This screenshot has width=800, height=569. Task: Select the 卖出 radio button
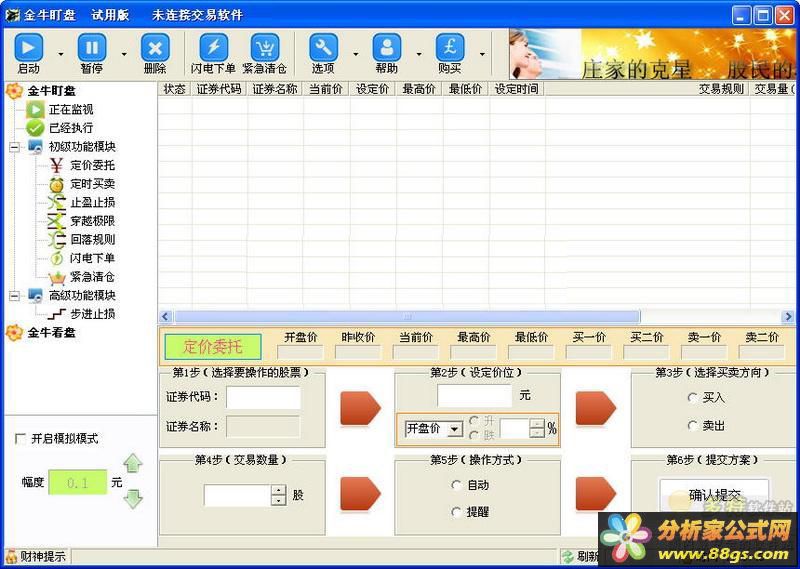pos(692,425)
